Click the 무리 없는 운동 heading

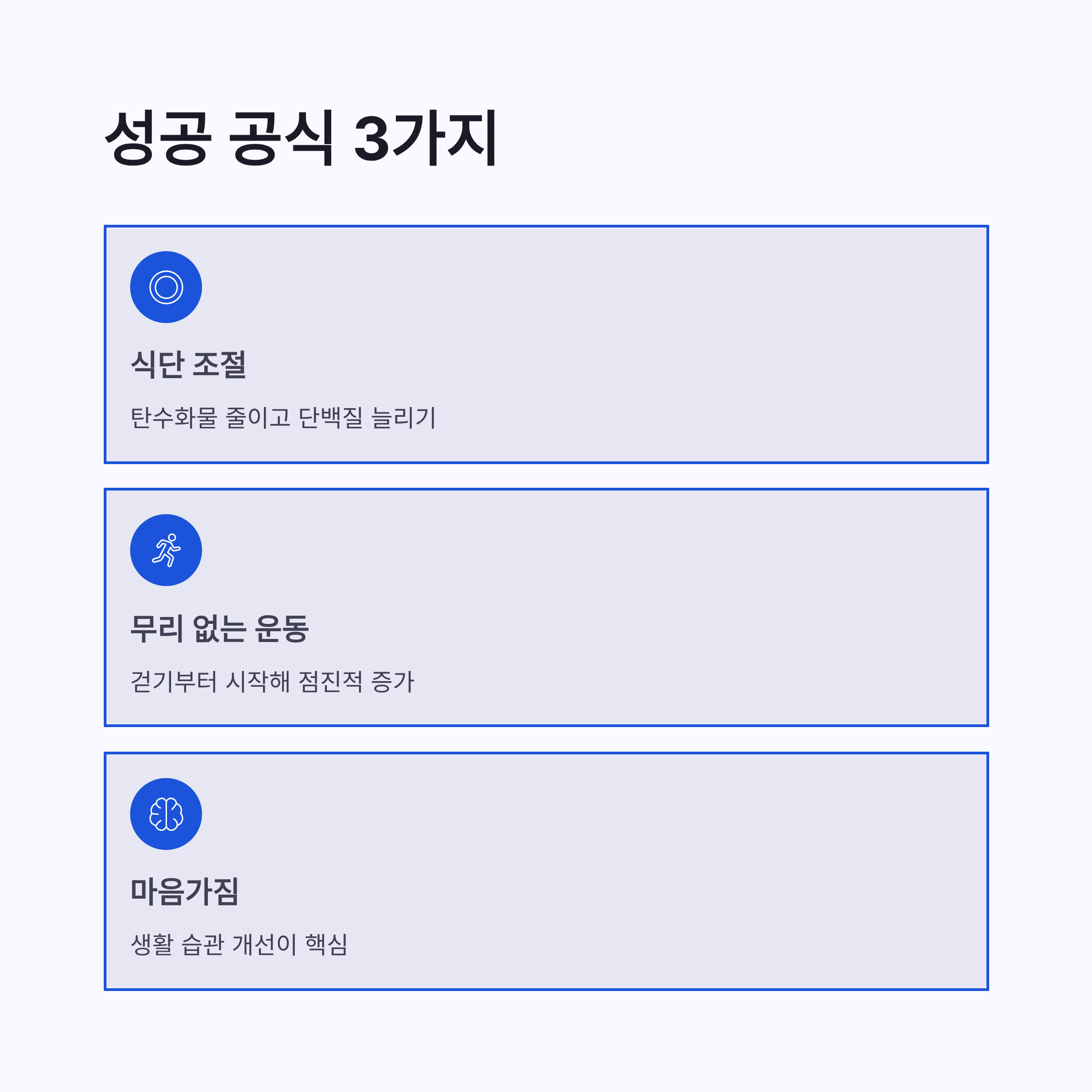(x=219, y=628)
